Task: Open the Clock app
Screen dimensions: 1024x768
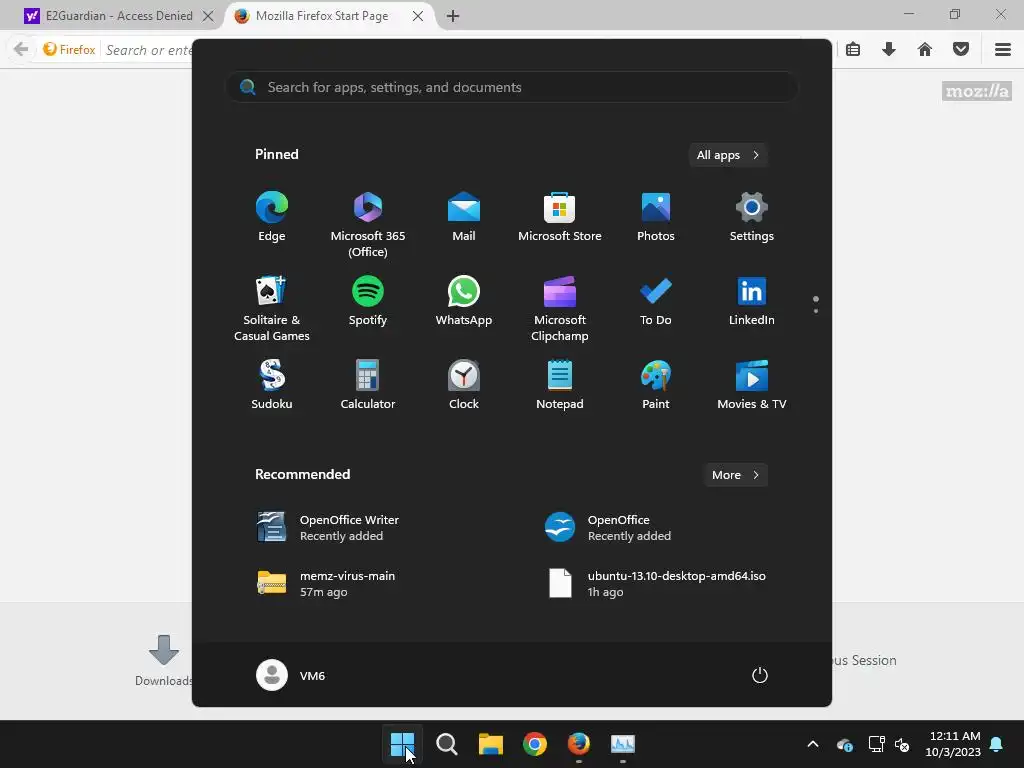Action: click(464, 385)
